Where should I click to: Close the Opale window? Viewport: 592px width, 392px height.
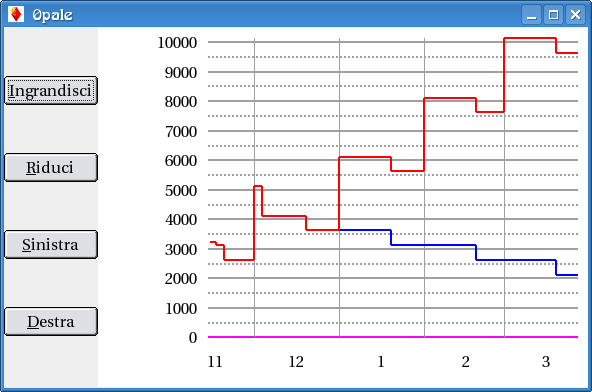[x=575, y=15]
